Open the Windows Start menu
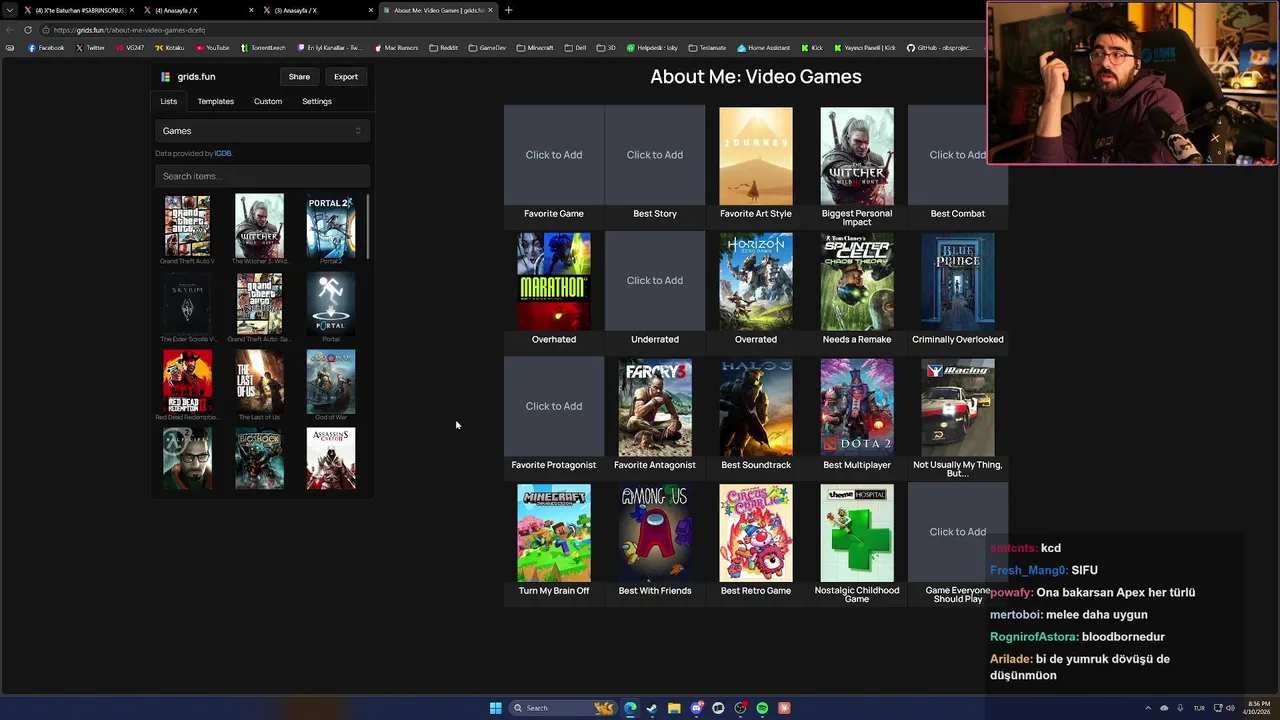The height and width of the screenshot is (720, 1280). click(495, 708)
